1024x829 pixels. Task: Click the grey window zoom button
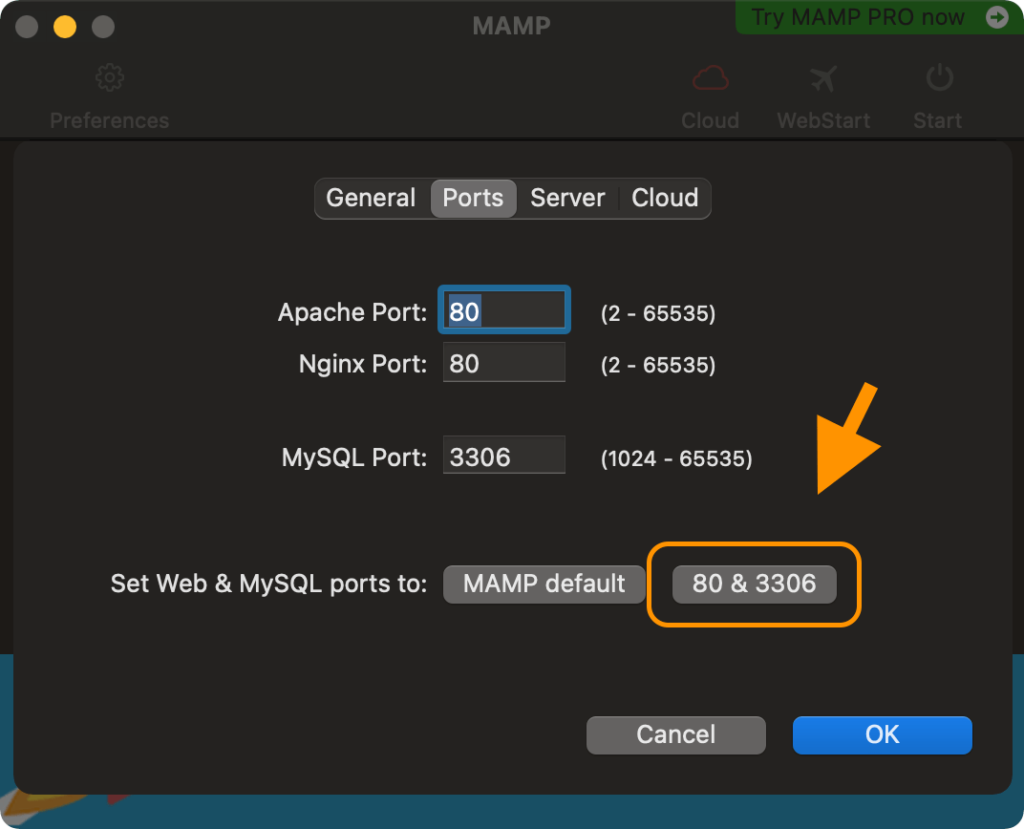click(103, 26)
